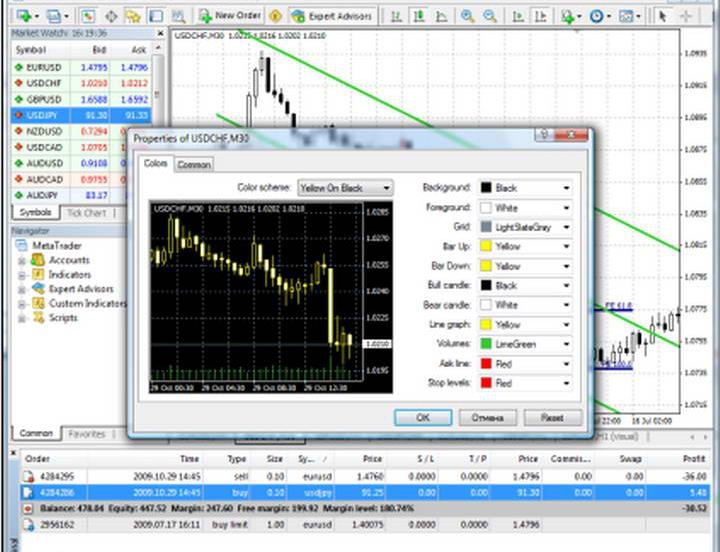Select pending order 2956162 row

tap(365, 524)
